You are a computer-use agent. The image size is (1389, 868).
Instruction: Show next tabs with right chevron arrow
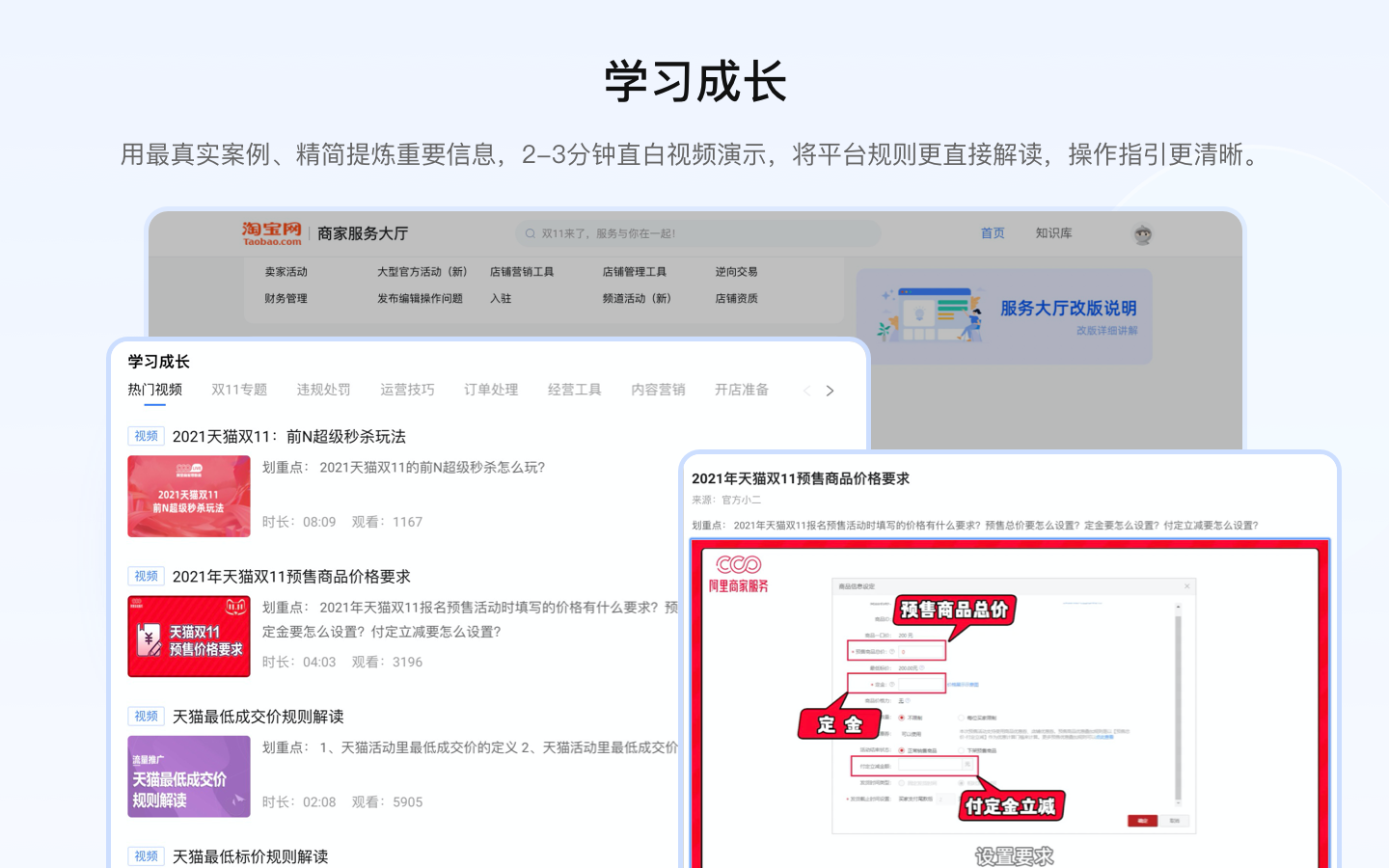click(x=830, y=391)
